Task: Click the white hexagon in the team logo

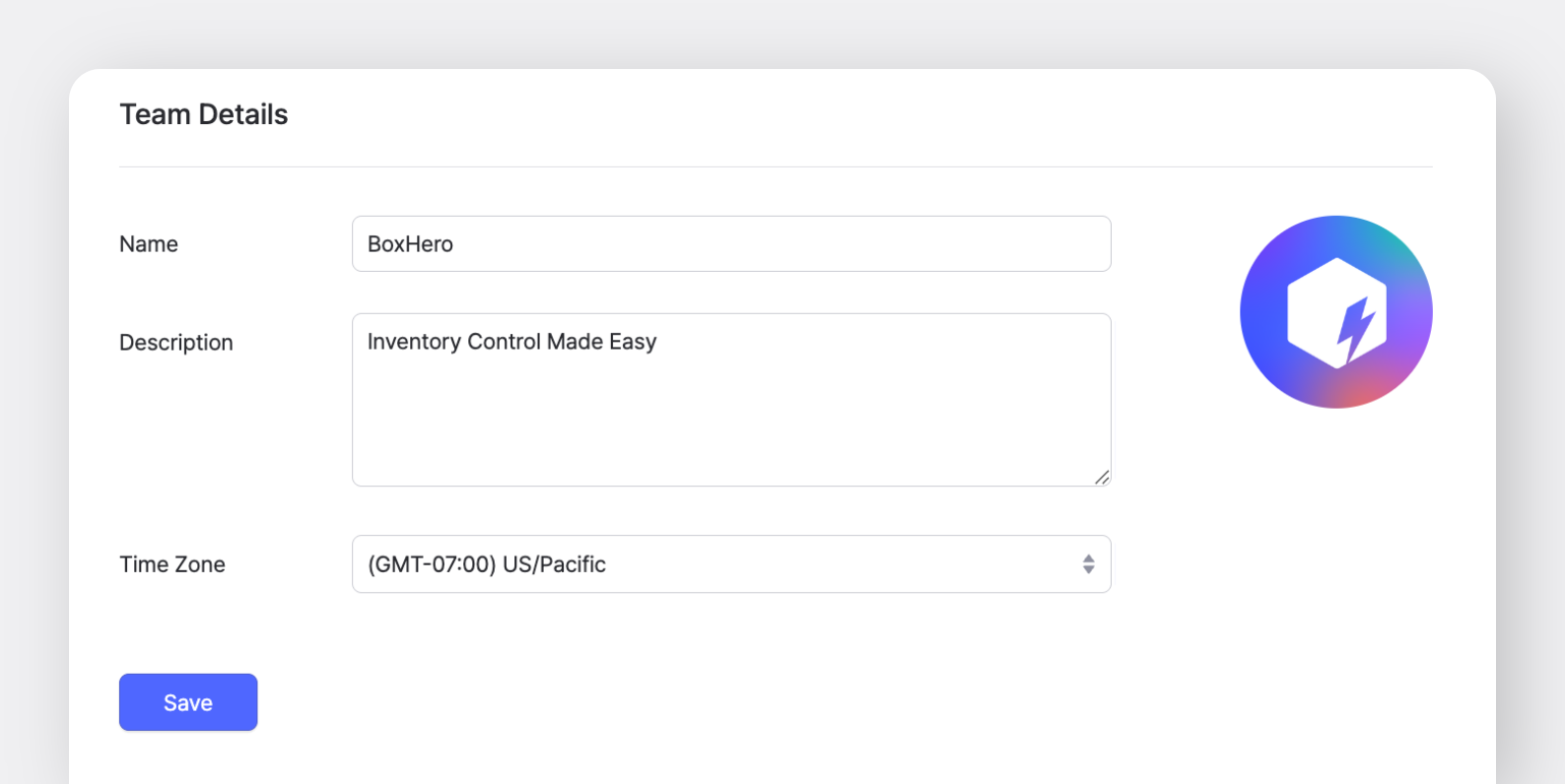Action: (x=1311, y=307)
